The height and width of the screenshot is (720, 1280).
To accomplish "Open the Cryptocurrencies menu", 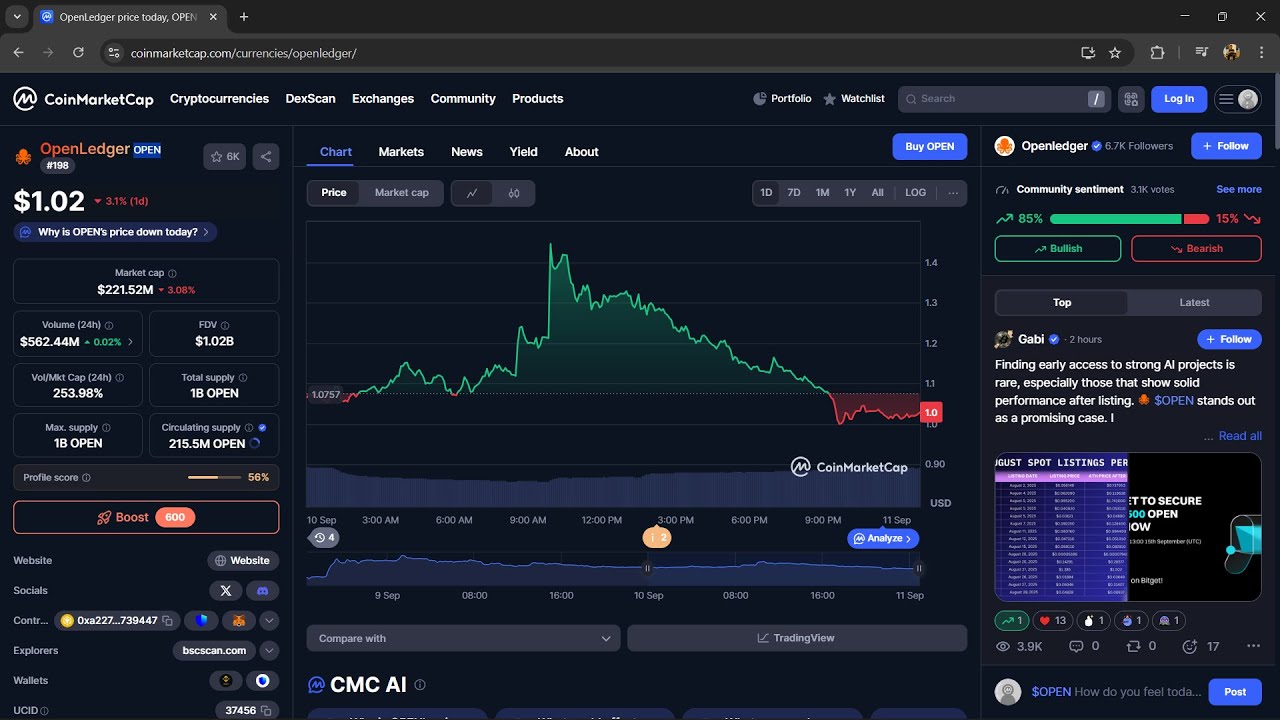I will [219, 99].
